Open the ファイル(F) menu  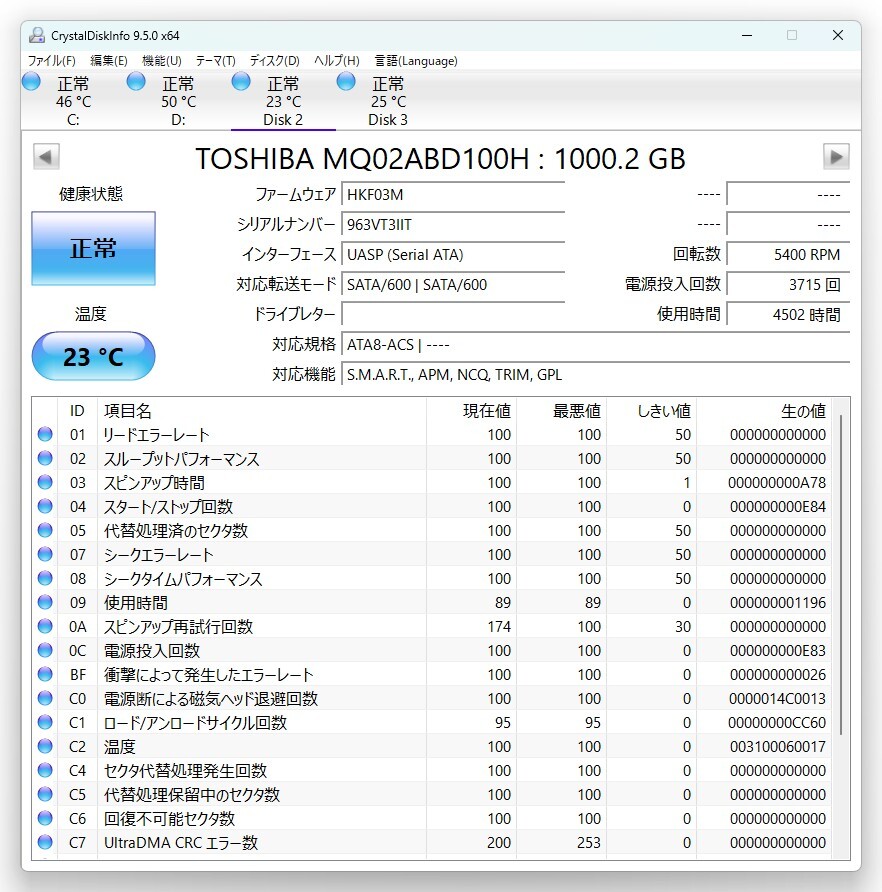(x=51, y=60)
